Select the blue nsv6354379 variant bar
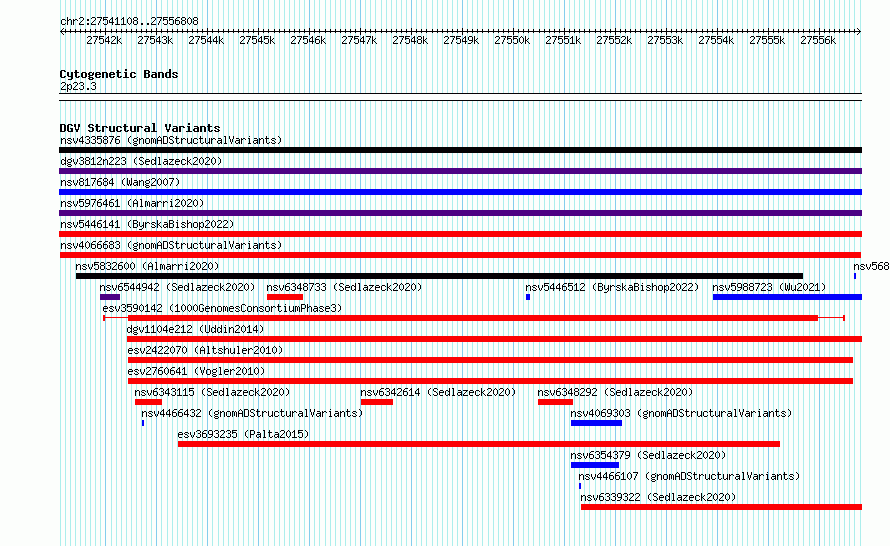Screen dimensions: 890x546 [595, 465]
